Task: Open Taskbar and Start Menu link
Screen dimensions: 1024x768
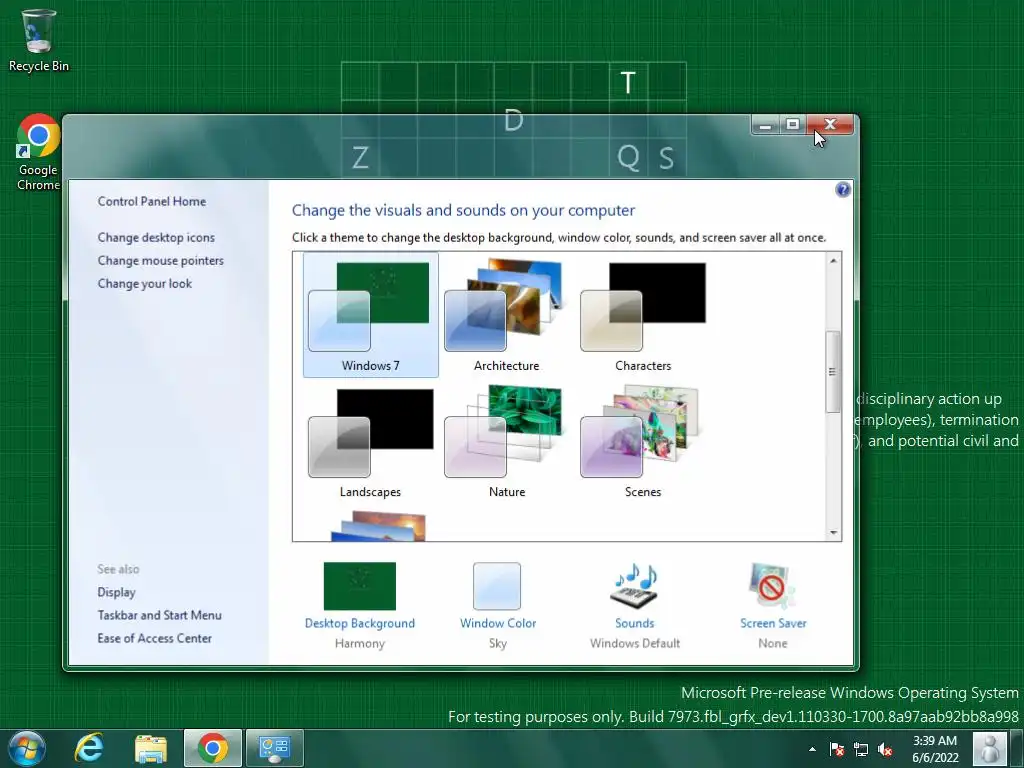Action: click(x=159, y=615)
